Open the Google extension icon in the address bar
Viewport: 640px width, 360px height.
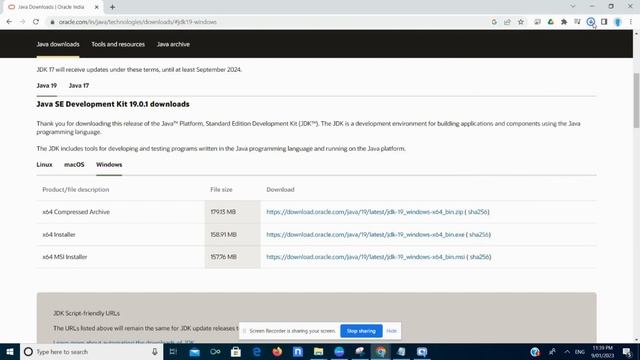pyautogui.click(x=494, y=22)
